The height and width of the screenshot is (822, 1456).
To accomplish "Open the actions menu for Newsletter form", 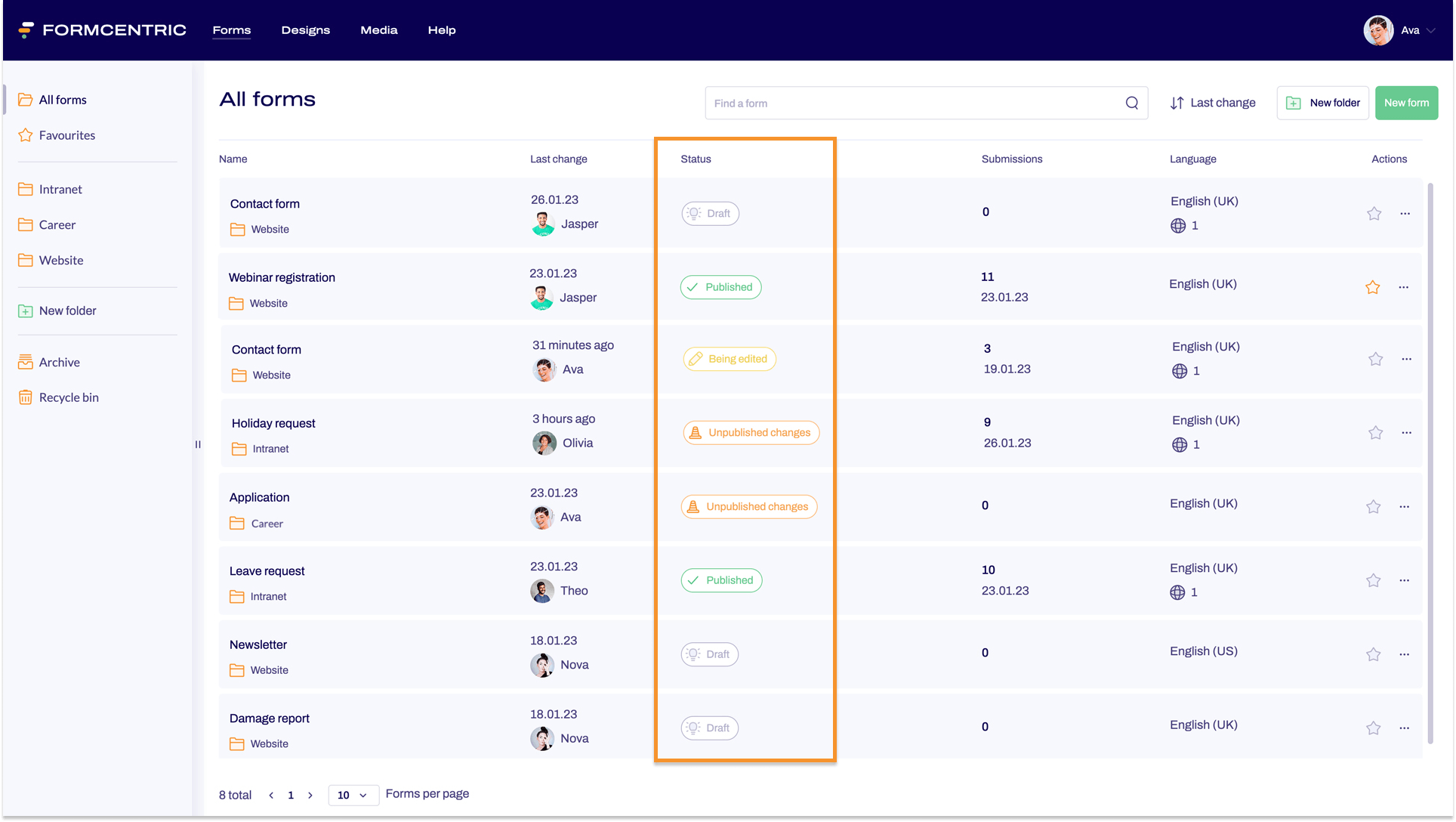I will click(1405, 654).
